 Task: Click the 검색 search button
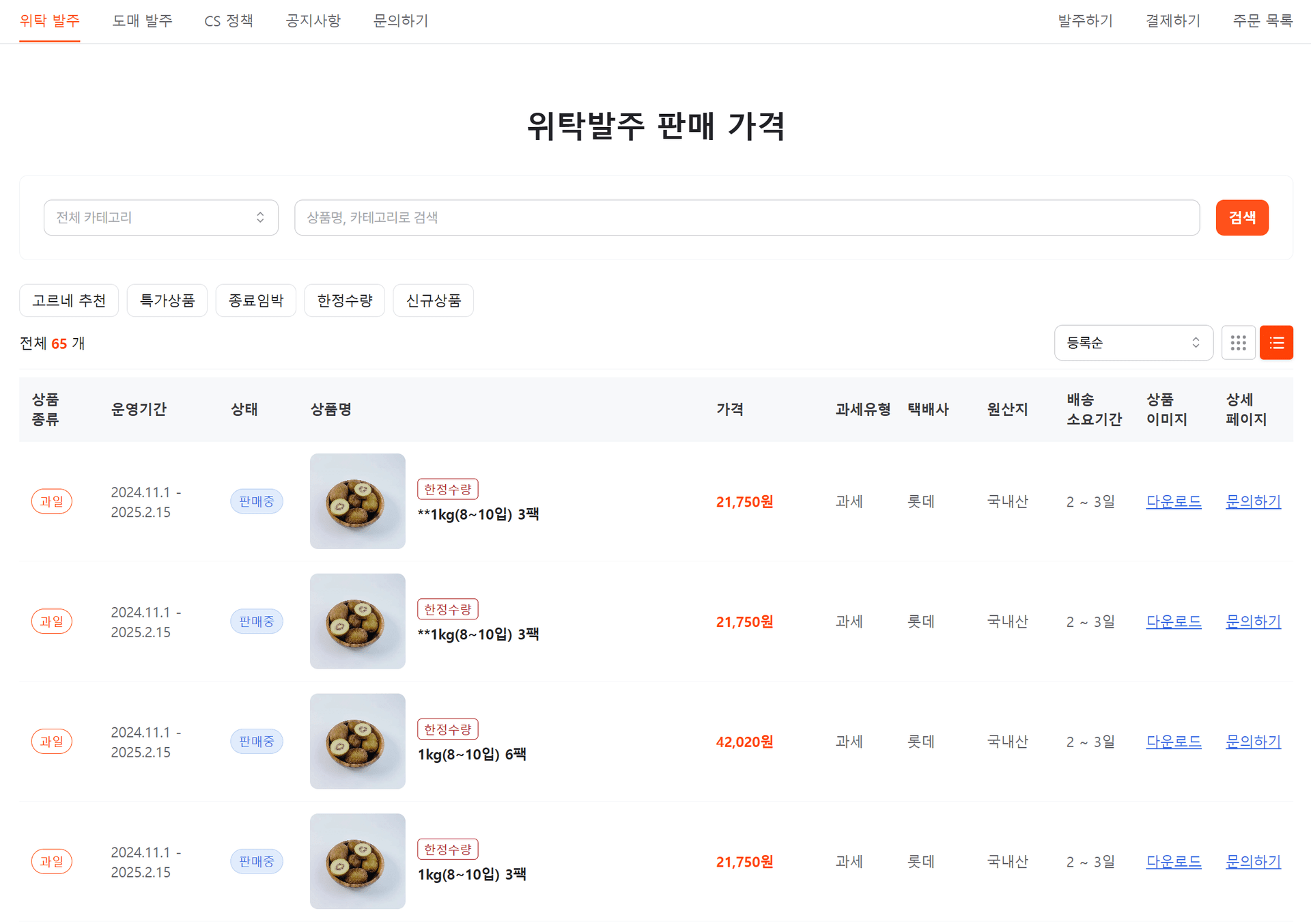[1241, 217]
